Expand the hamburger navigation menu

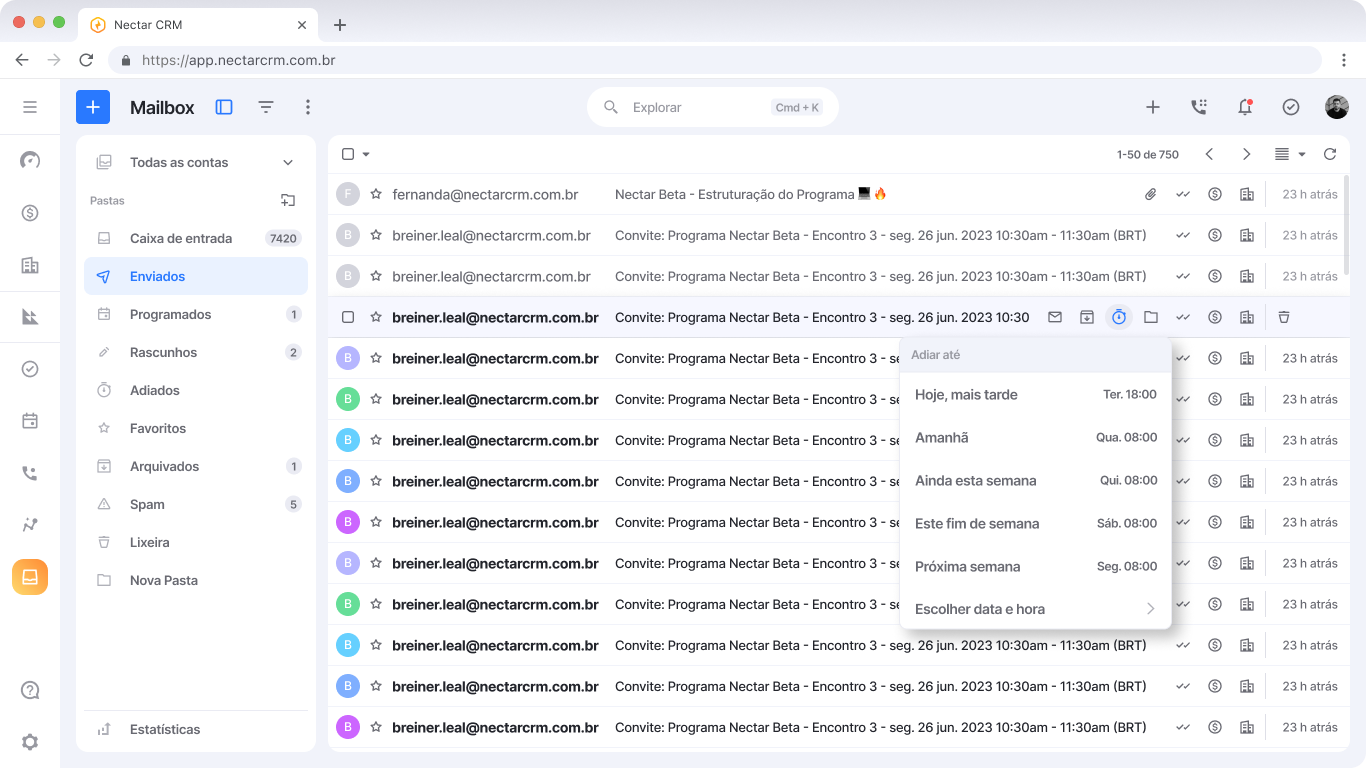click(30, 107)
